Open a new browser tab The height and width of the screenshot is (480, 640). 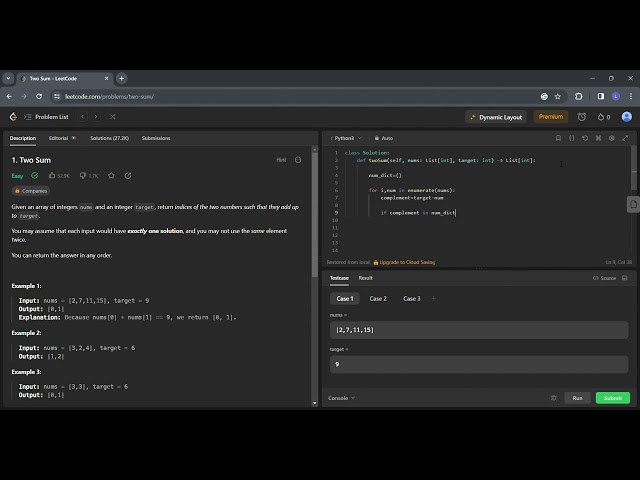pos(121,78)
